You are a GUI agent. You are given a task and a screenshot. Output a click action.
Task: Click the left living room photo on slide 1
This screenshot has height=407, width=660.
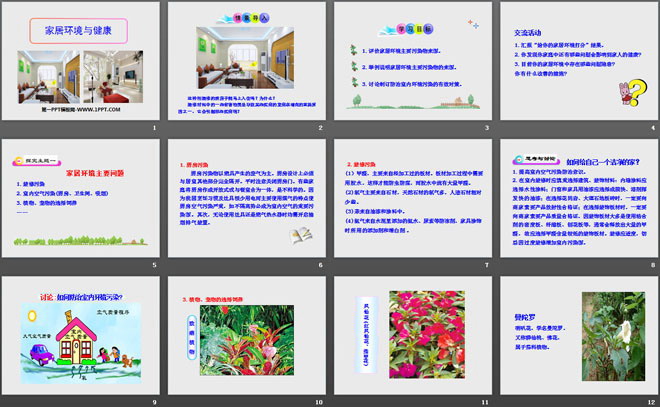pyautogui.click(x=48, y=77)
